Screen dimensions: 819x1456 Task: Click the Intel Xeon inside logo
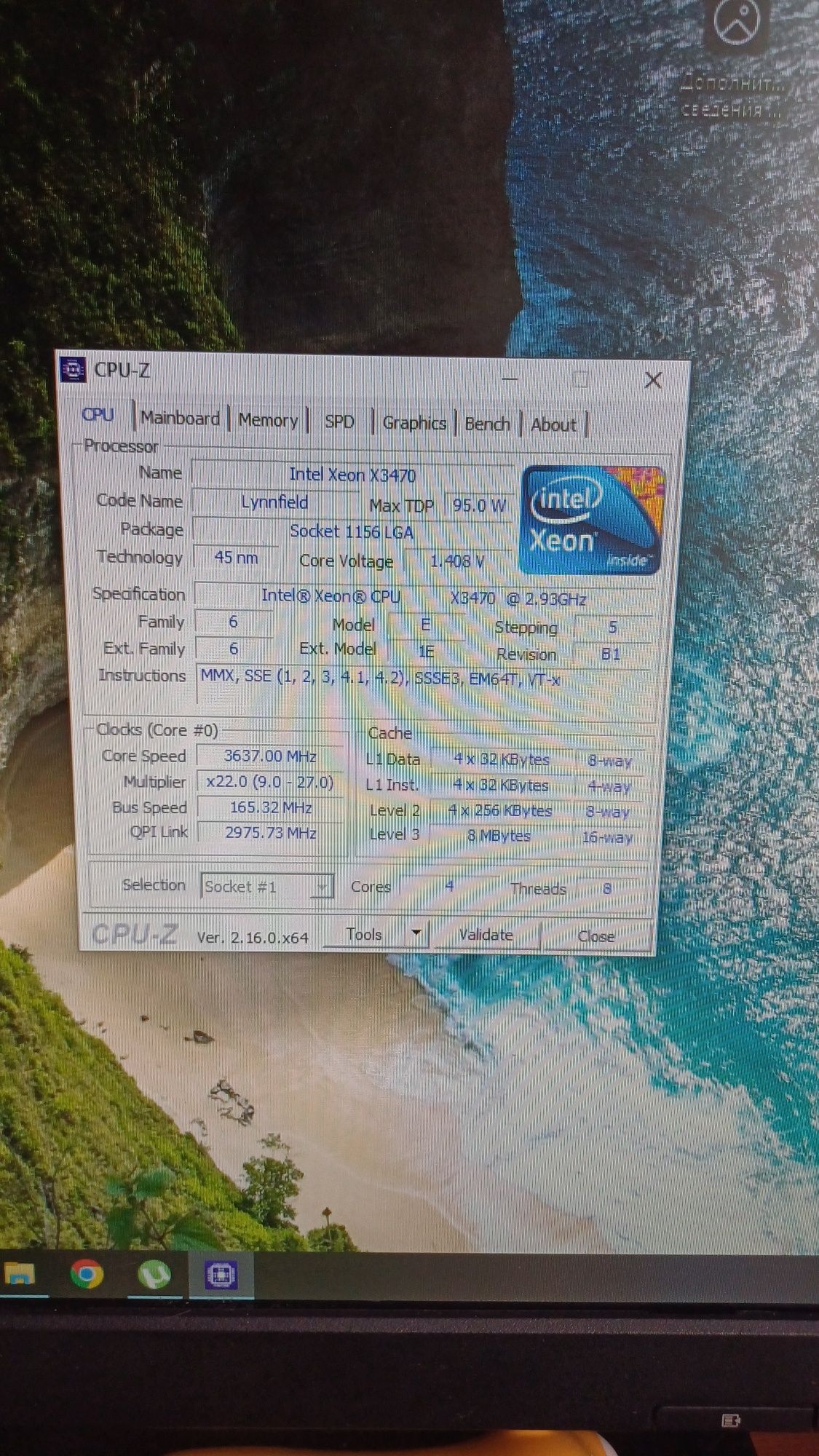(591, 520)
